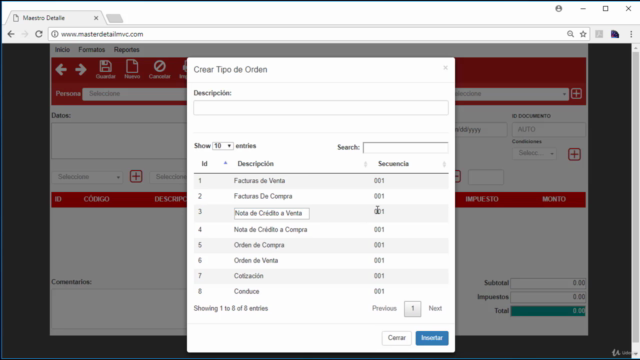Image resolution: width=640 pixels, height=360 pixels.
Task: Click the Comentarios text area
Action: point(118,308)
